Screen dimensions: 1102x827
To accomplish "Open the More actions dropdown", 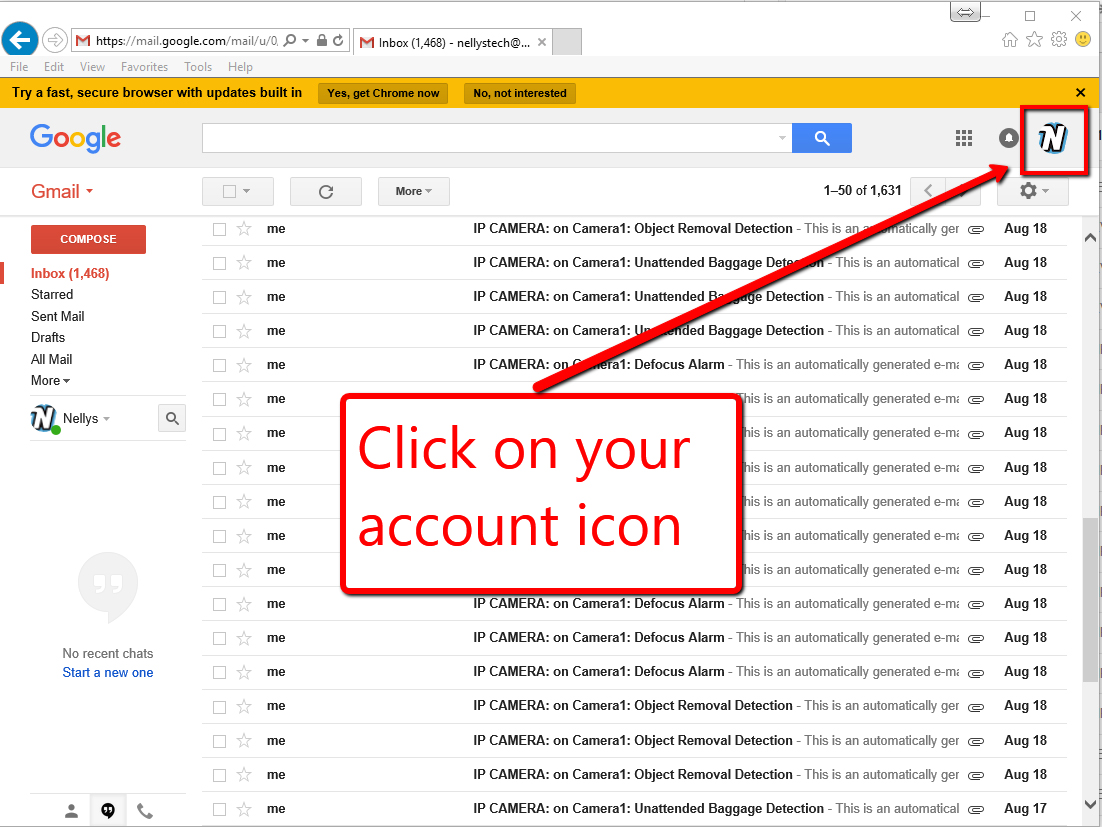I will [413, 191].
